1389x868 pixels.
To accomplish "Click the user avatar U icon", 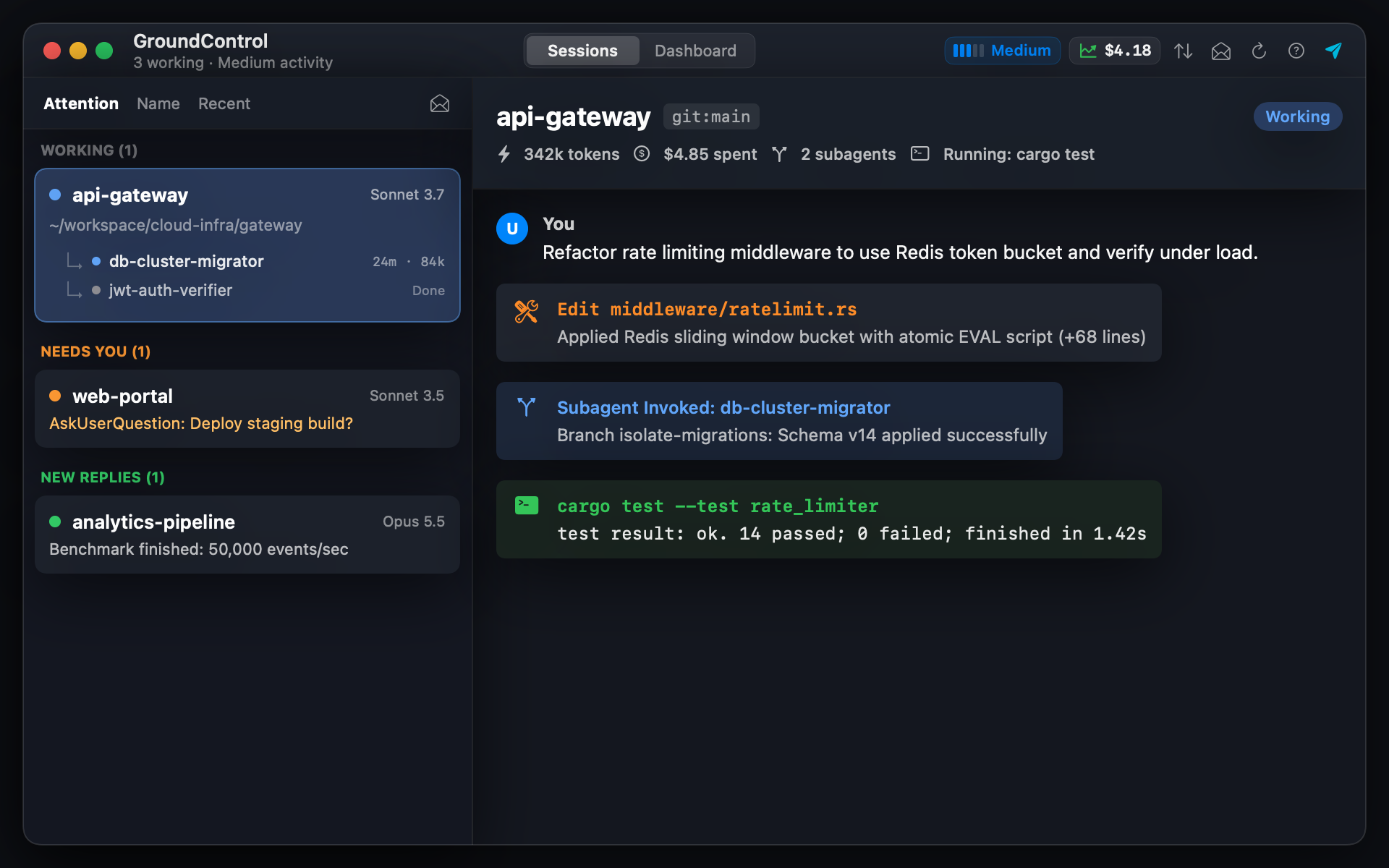I will pyautogui.click(x=512, y=229).
